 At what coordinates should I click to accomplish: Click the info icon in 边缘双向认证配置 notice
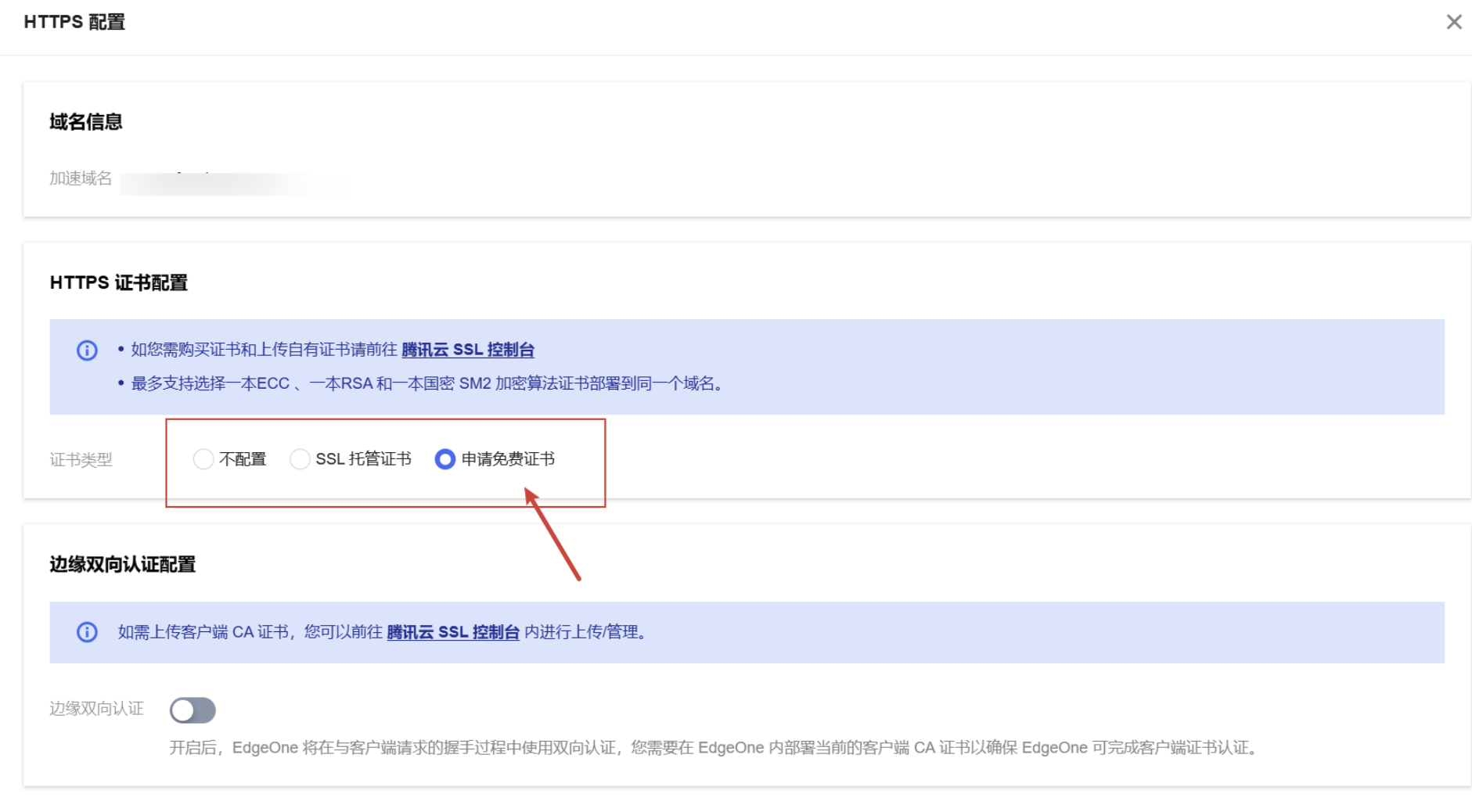[87, 632]
